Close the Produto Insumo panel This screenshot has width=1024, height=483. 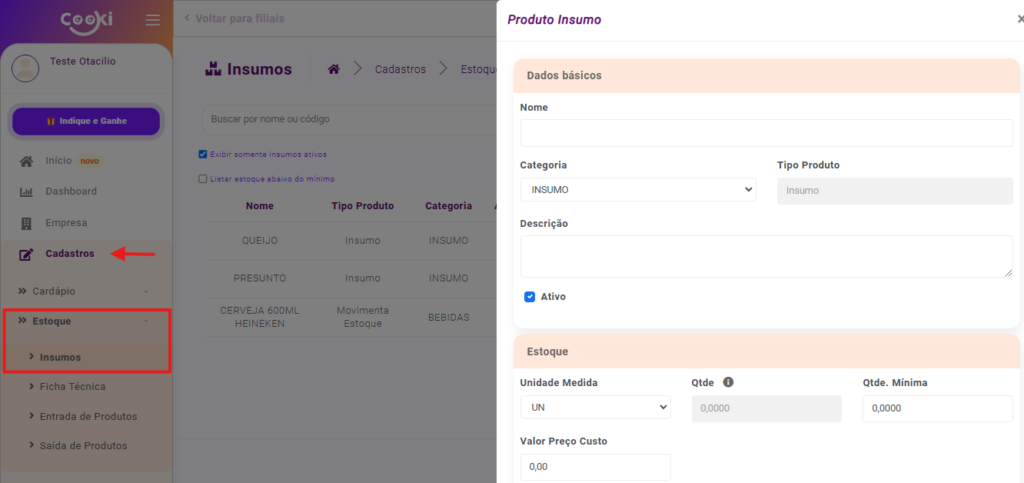pos(1019,19)
